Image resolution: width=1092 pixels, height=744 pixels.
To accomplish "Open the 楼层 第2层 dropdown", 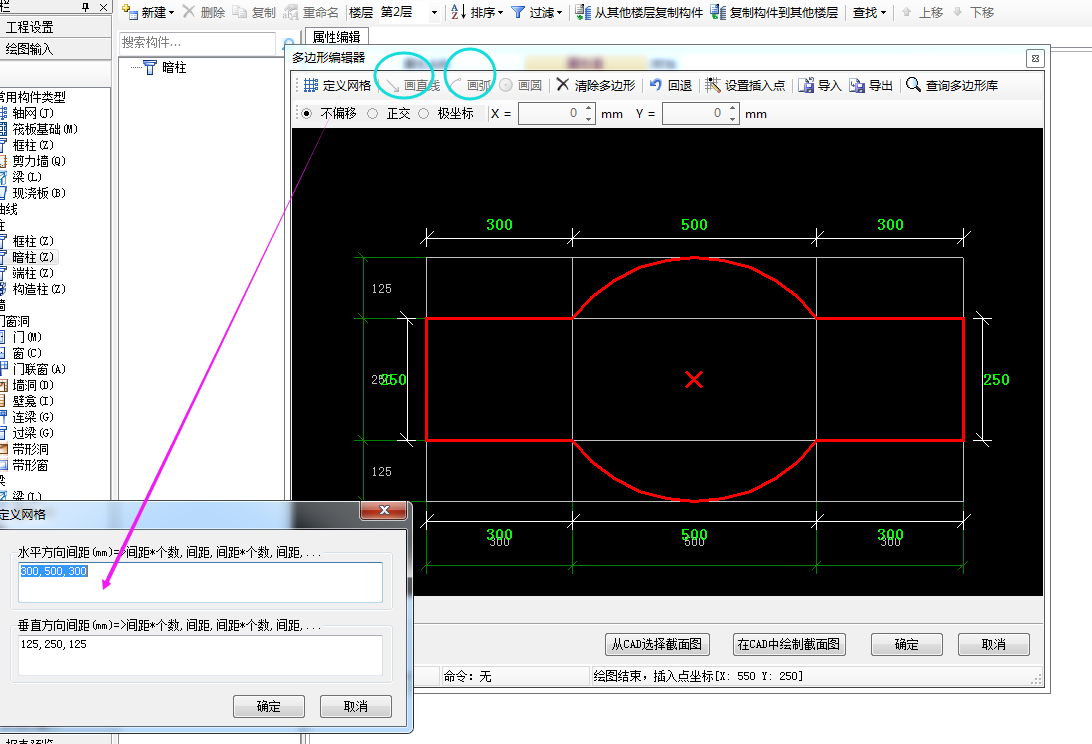I will [434, 13].
